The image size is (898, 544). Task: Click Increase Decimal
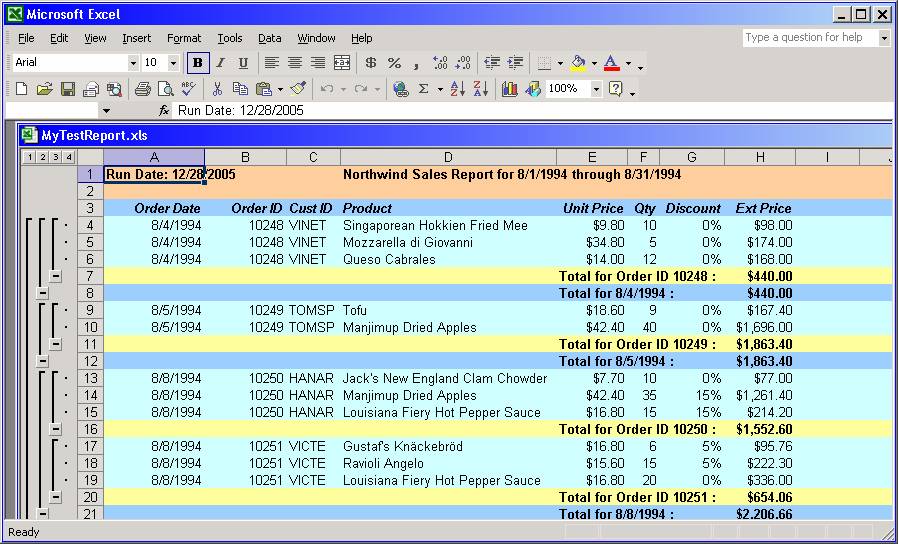coord(440,62)
